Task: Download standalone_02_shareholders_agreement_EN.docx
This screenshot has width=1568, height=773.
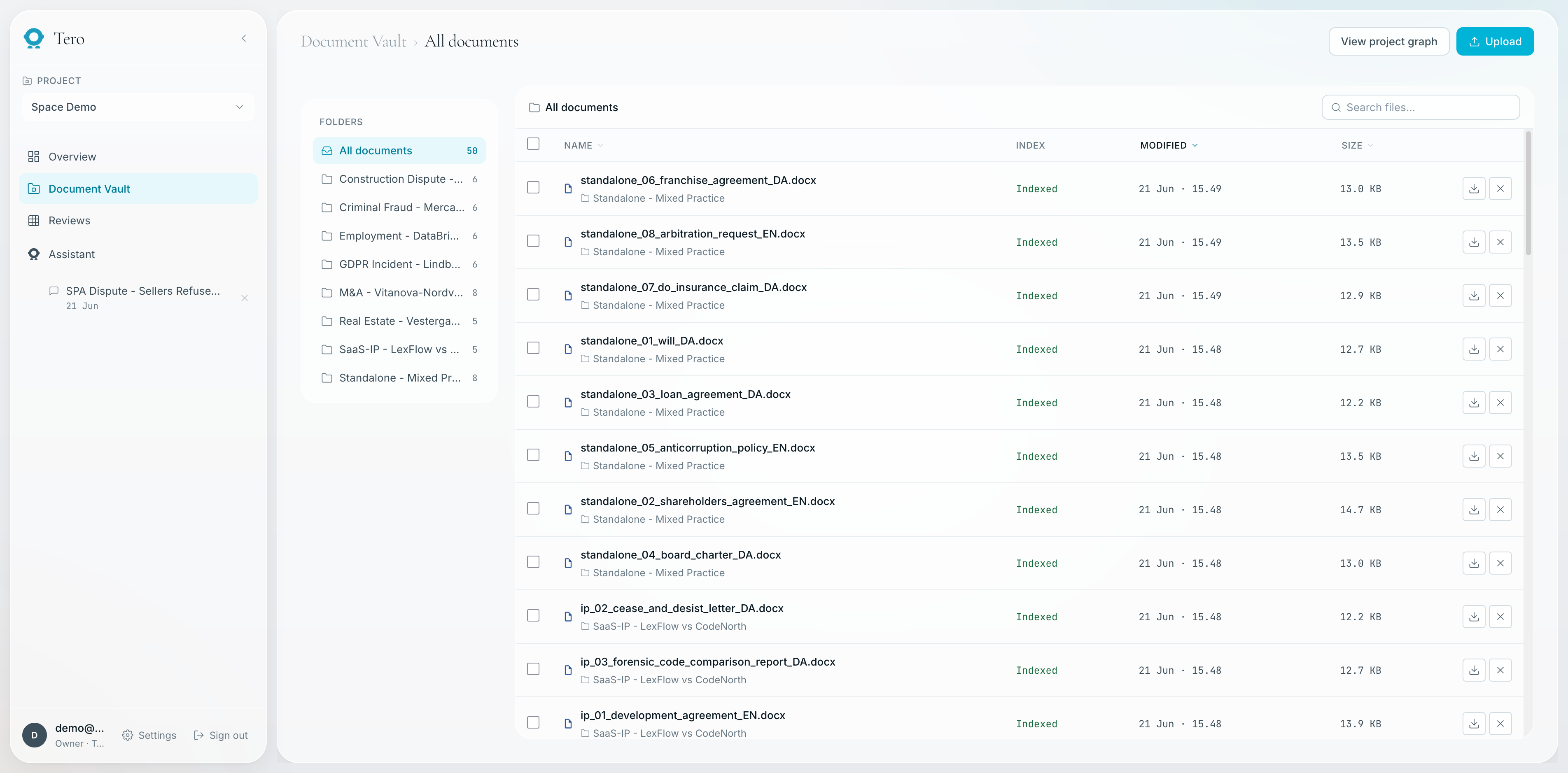Action: coord(1474,510)
